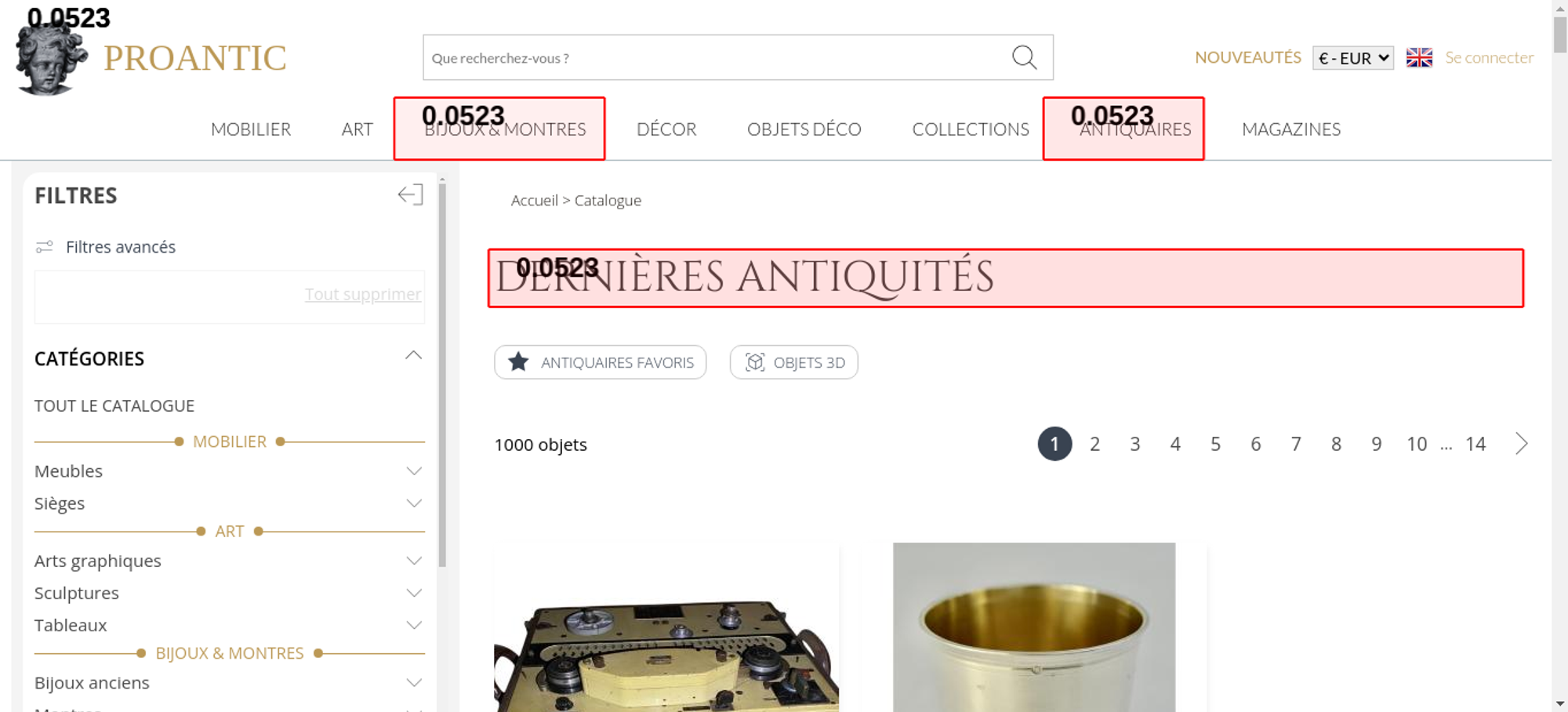Go to next page with arrow

coord(1521,444)
